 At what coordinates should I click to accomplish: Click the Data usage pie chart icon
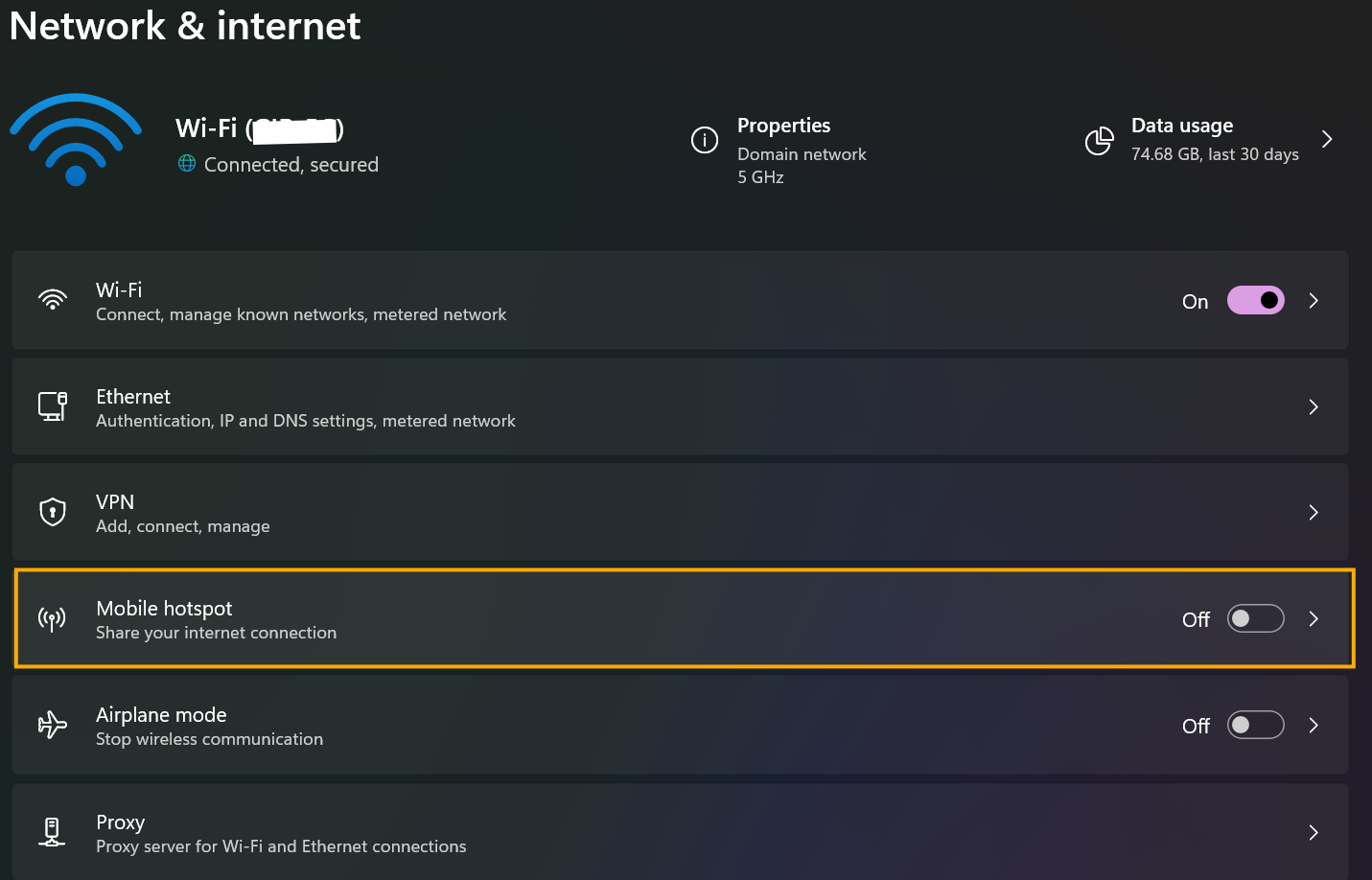(x=1100, y=141)
